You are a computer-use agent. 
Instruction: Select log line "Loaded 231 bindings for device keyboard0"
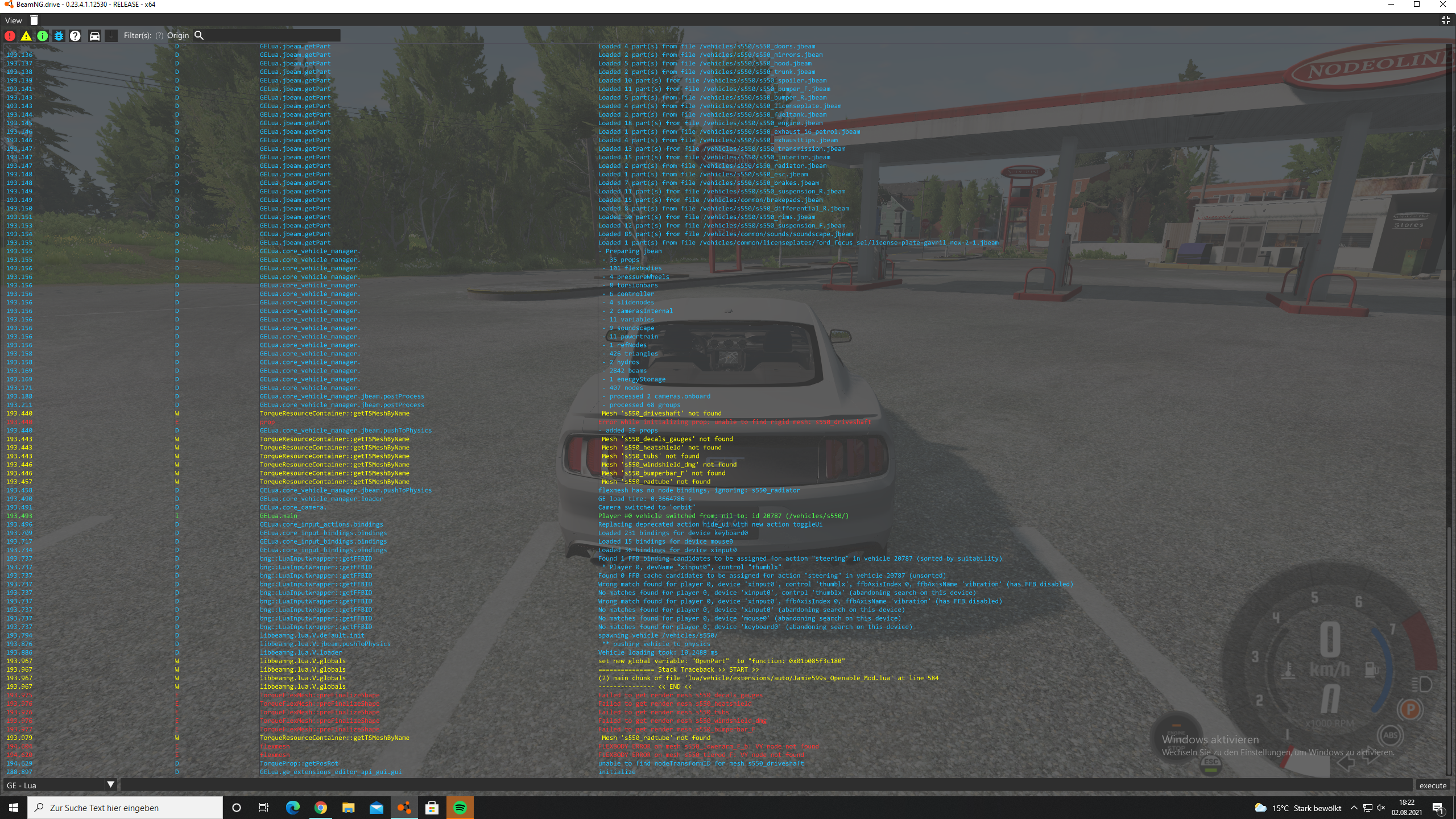click(673, 533)
